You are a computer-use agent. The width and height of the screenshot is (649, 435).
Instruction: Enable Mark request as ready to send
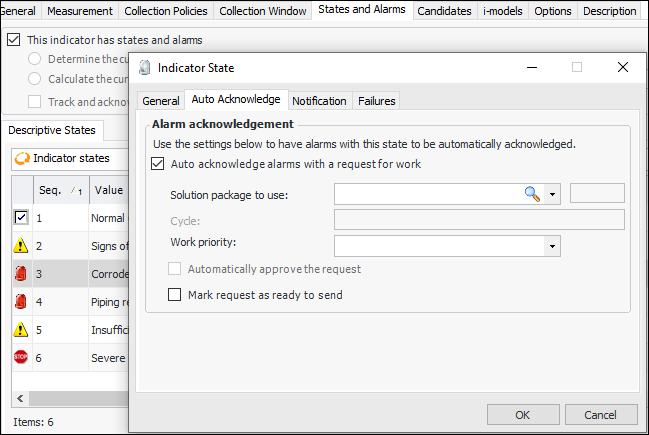pos(176,295)
